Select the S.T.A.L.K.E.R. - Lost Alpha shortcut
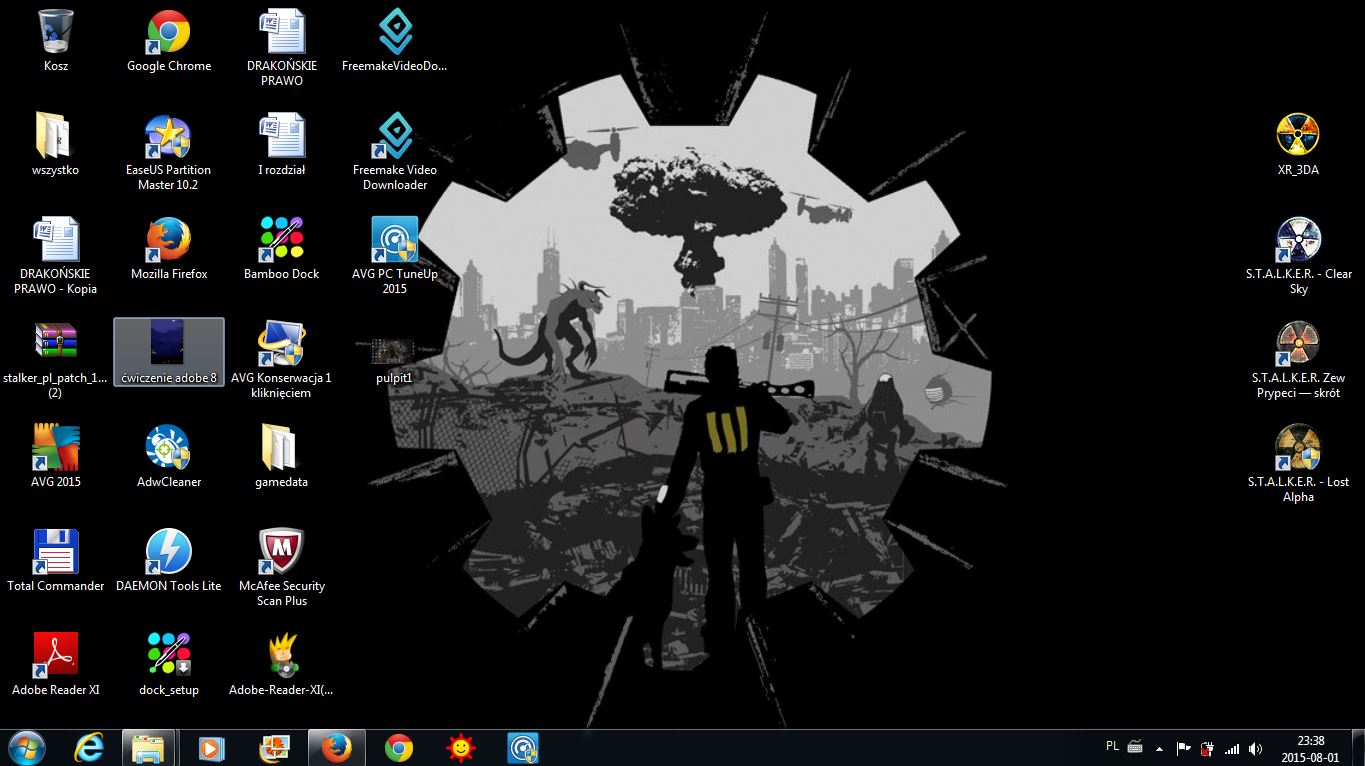Viewport: 1365px width, 766px height. pyautogui.click(x=1298, y=465)
